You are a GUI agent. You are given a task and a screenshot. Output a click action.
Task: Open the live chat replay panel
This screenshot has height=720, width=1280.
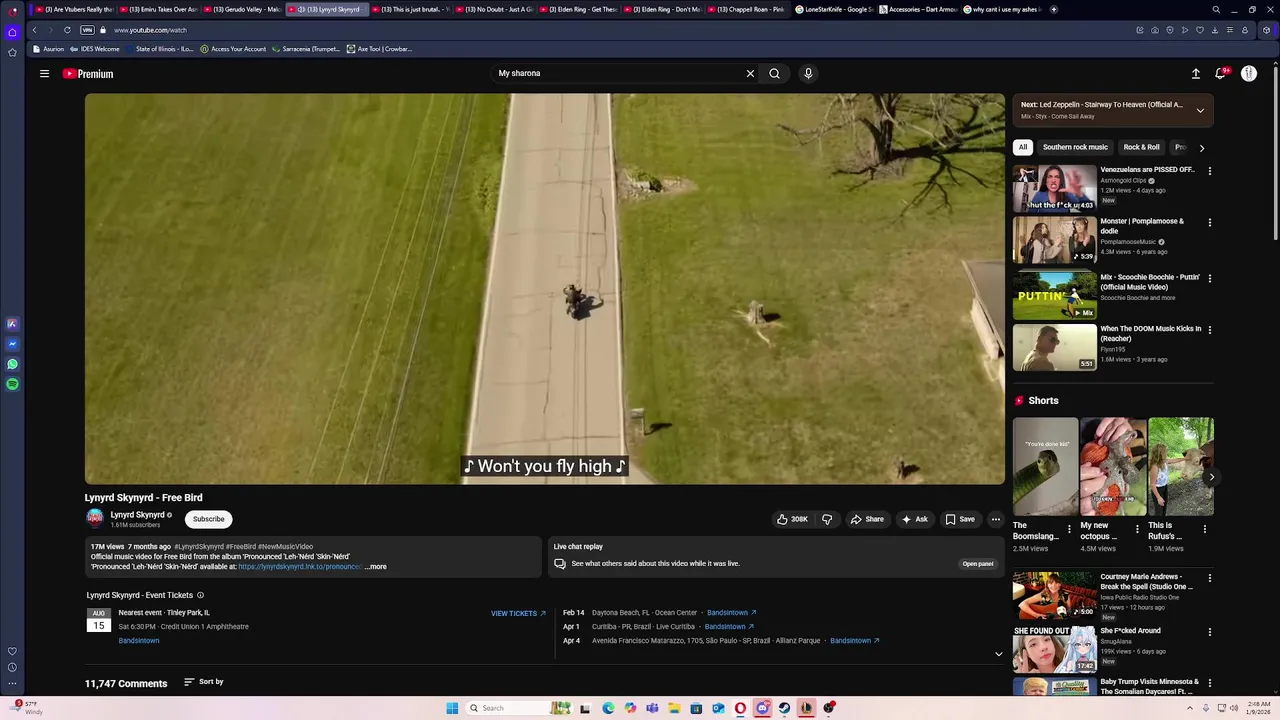(x=978, y=564)
